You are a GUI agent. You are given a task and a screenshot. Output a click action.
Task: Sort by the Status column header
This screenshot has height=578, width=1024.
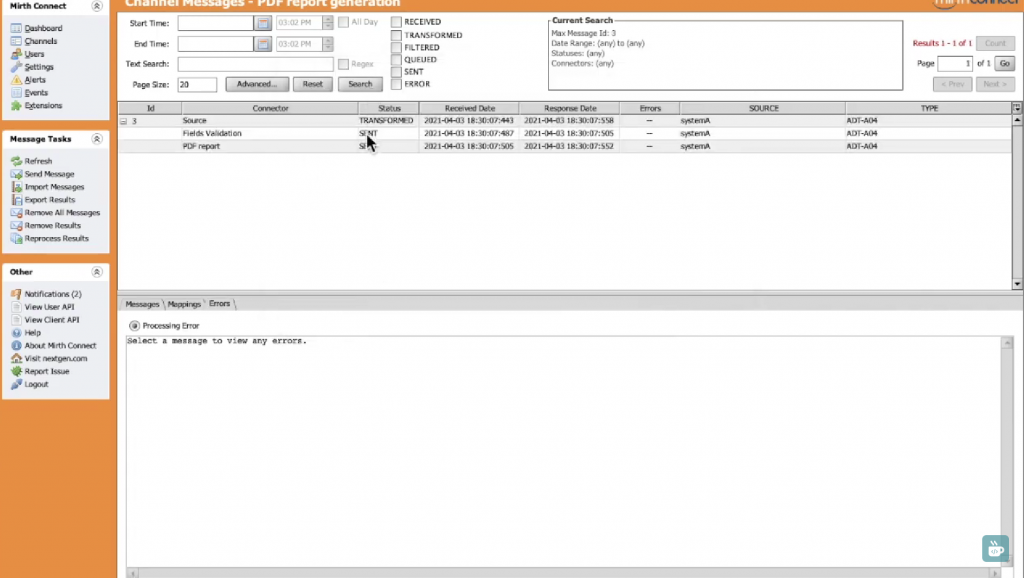389,108
